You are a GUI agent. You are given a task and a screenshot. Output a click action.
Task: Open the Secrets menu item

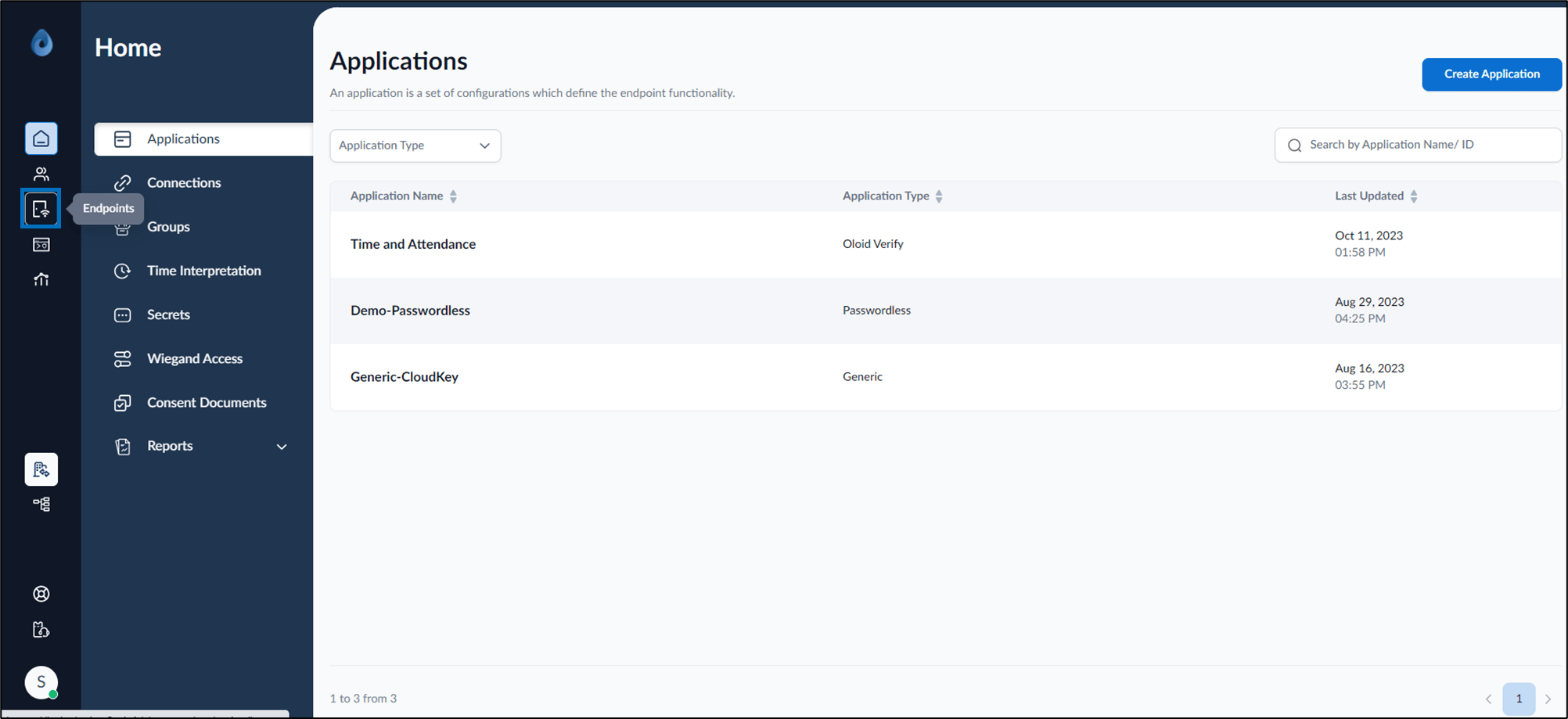pyautogui.click(x=168, y=315)
